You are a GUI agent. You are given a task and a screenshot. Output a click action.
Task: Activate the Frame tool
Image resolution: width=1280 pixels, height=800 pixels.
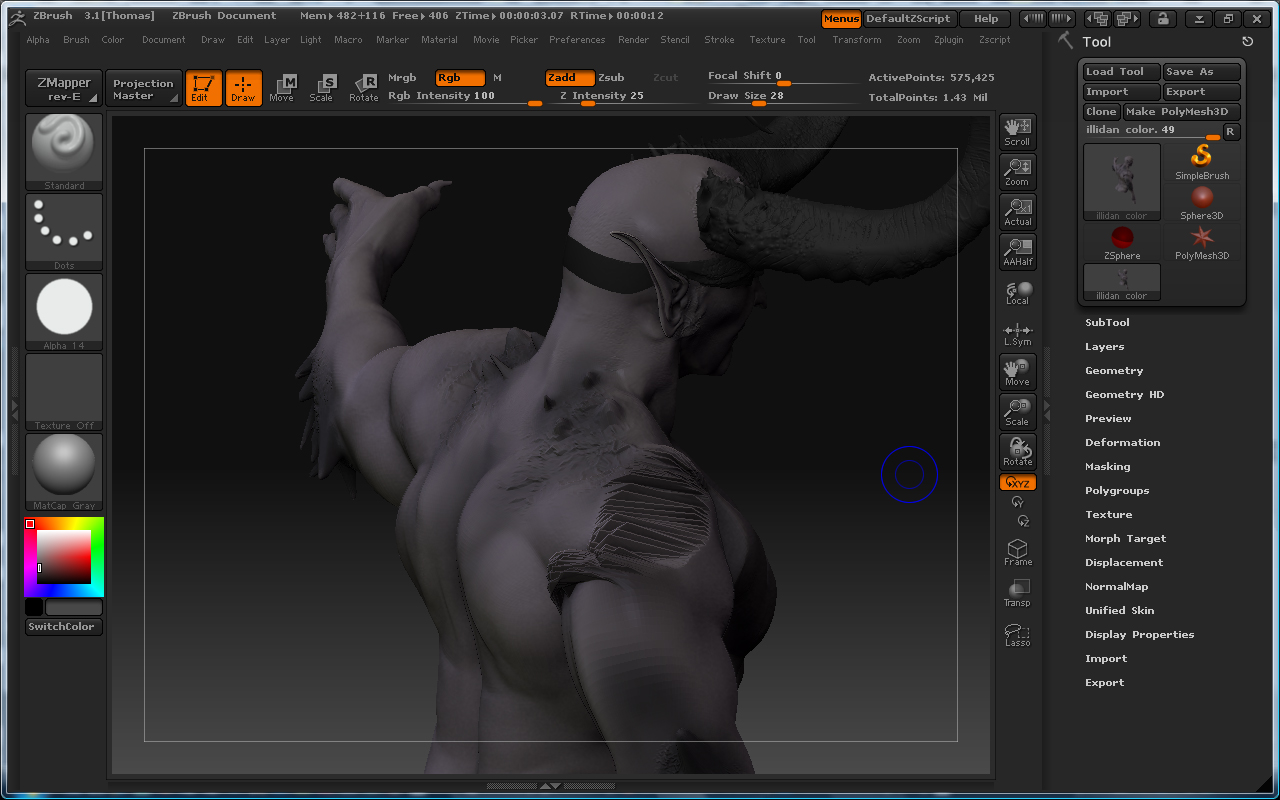click(1017, 551)
